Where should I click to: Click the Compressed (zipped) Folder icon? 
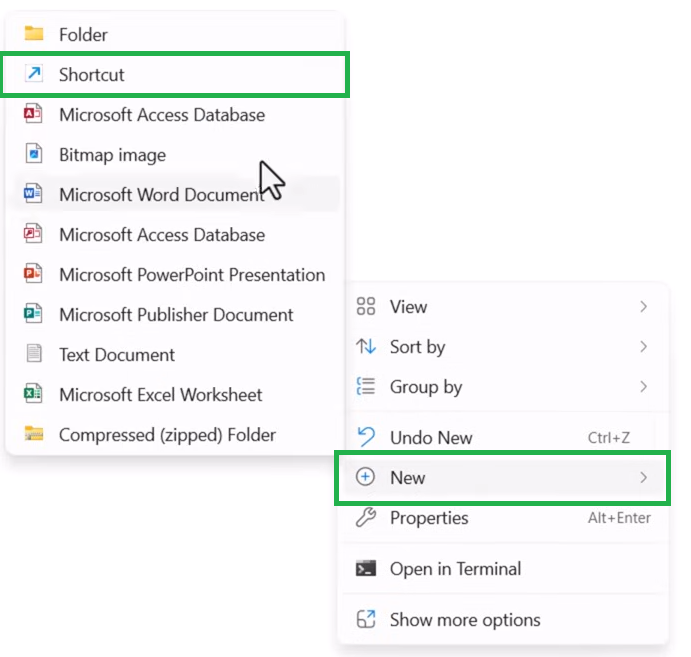point(34,435)
